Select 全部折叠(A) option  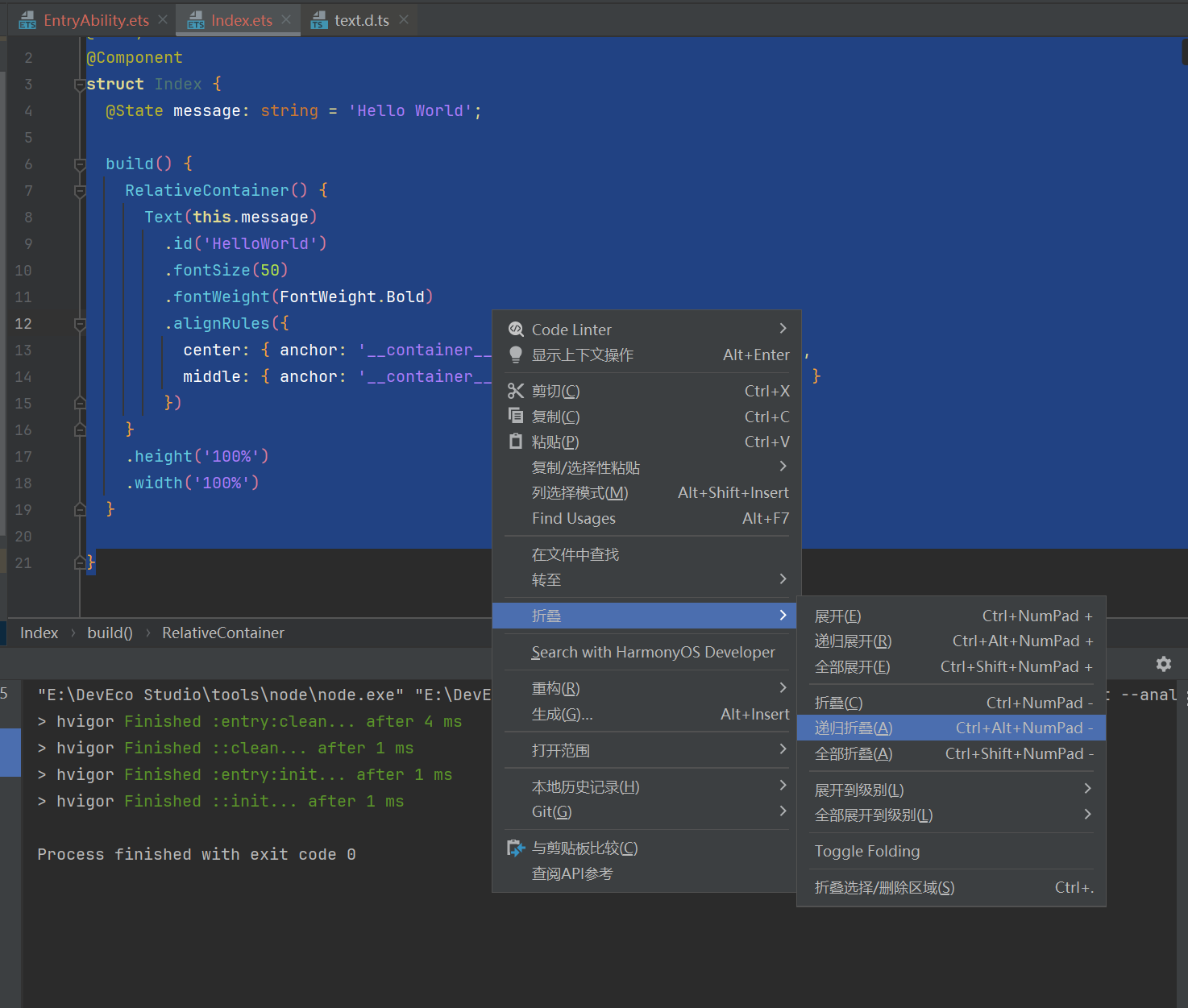[x=951, y=753]
